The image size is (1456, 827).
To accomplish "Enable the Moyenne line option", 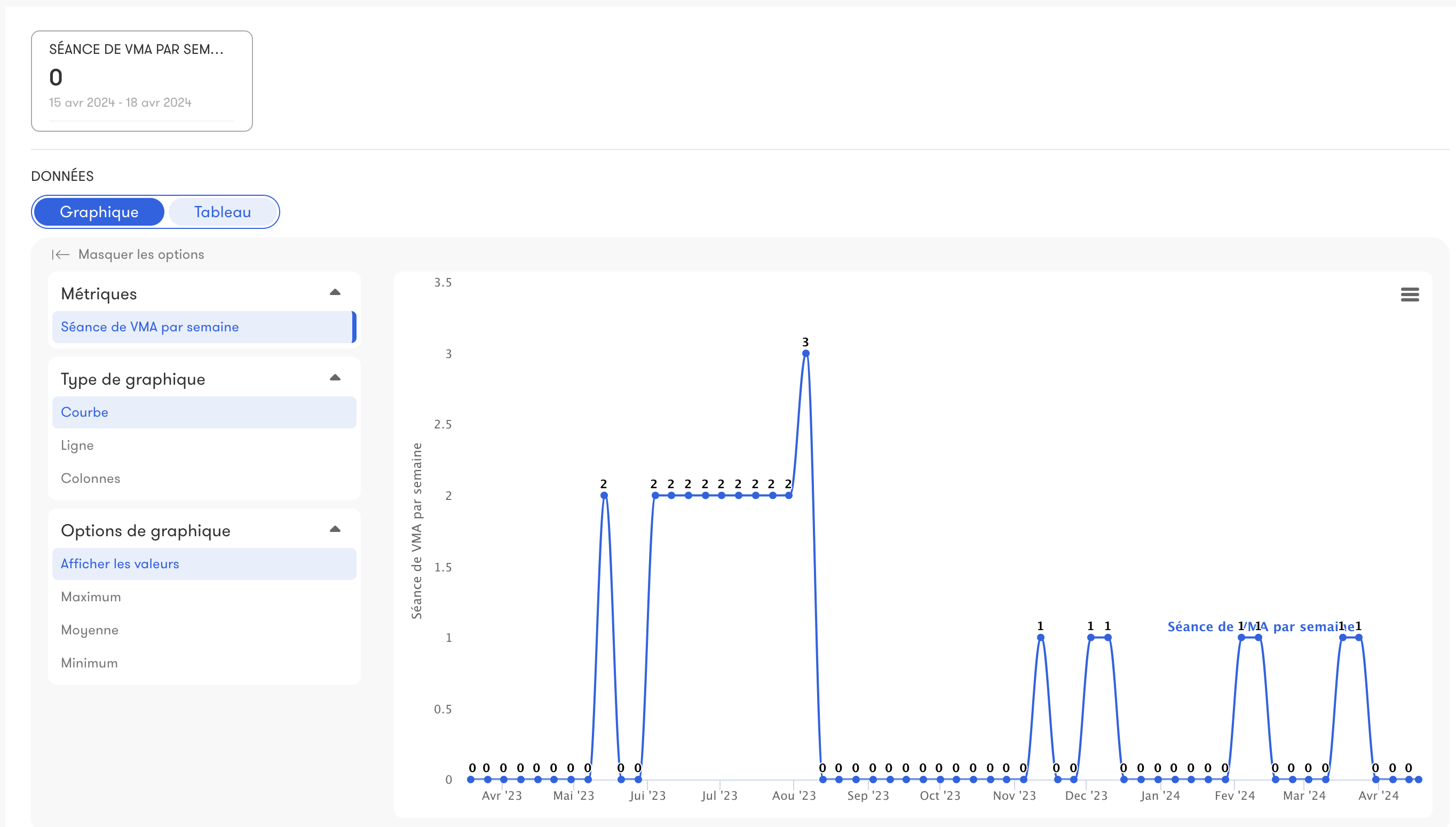I will click(x=90, y=630).
